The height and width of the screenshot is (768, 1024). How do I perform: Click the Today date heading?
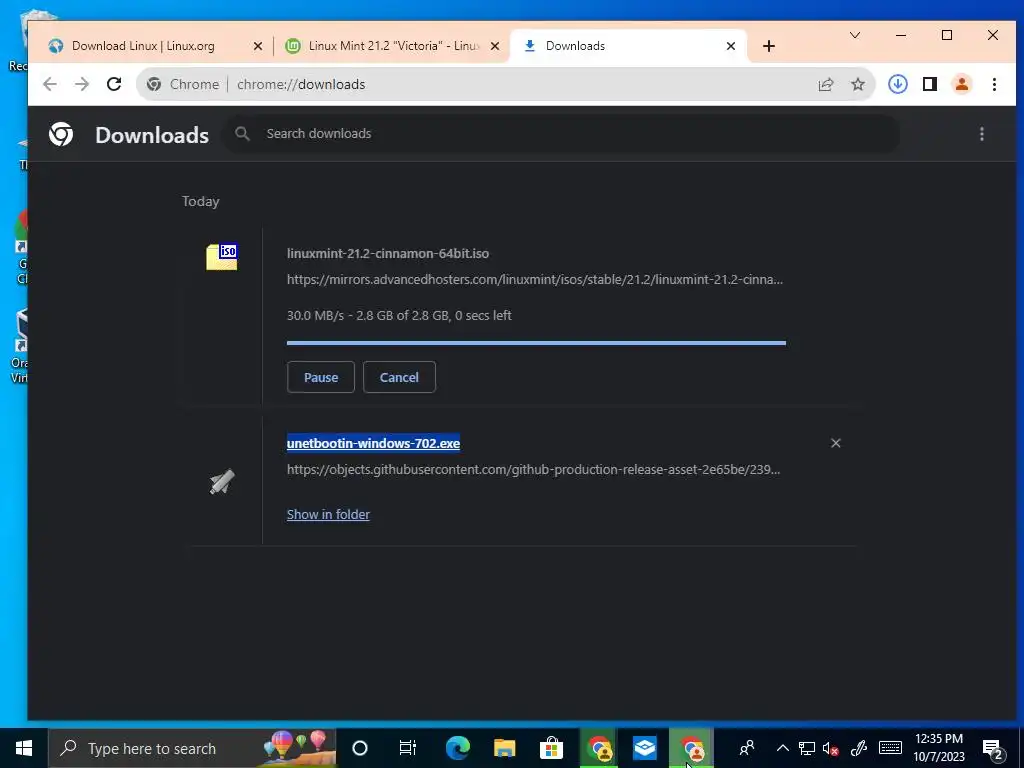(200, 201)
